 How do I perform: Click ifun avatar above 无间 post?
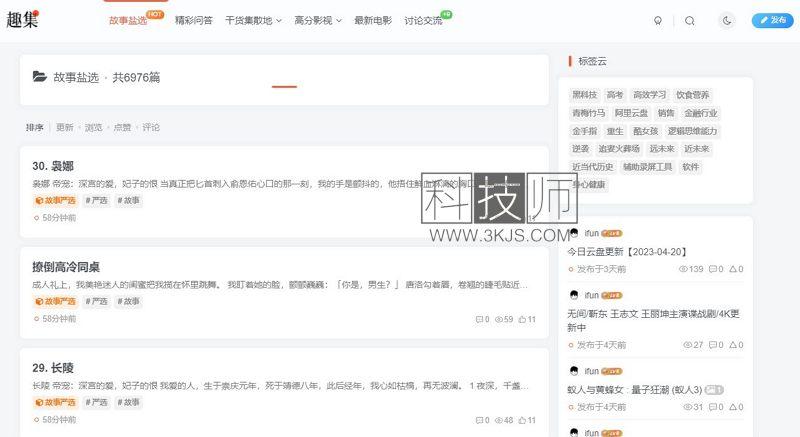pos(574,295)
